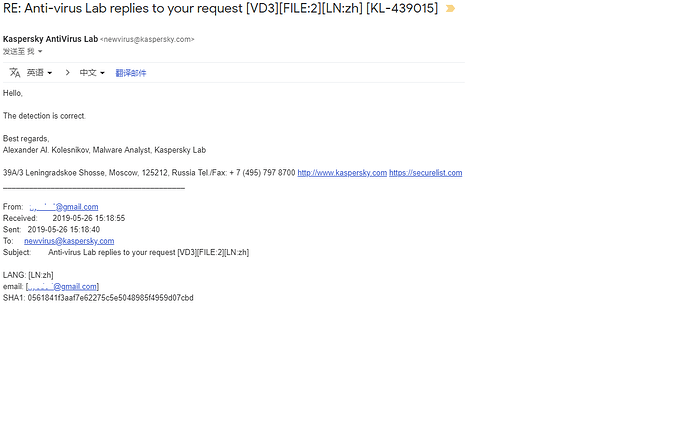This screenshot has width=690, height=431.
Task: Click the 英语 language label
Action: point(35,73)
